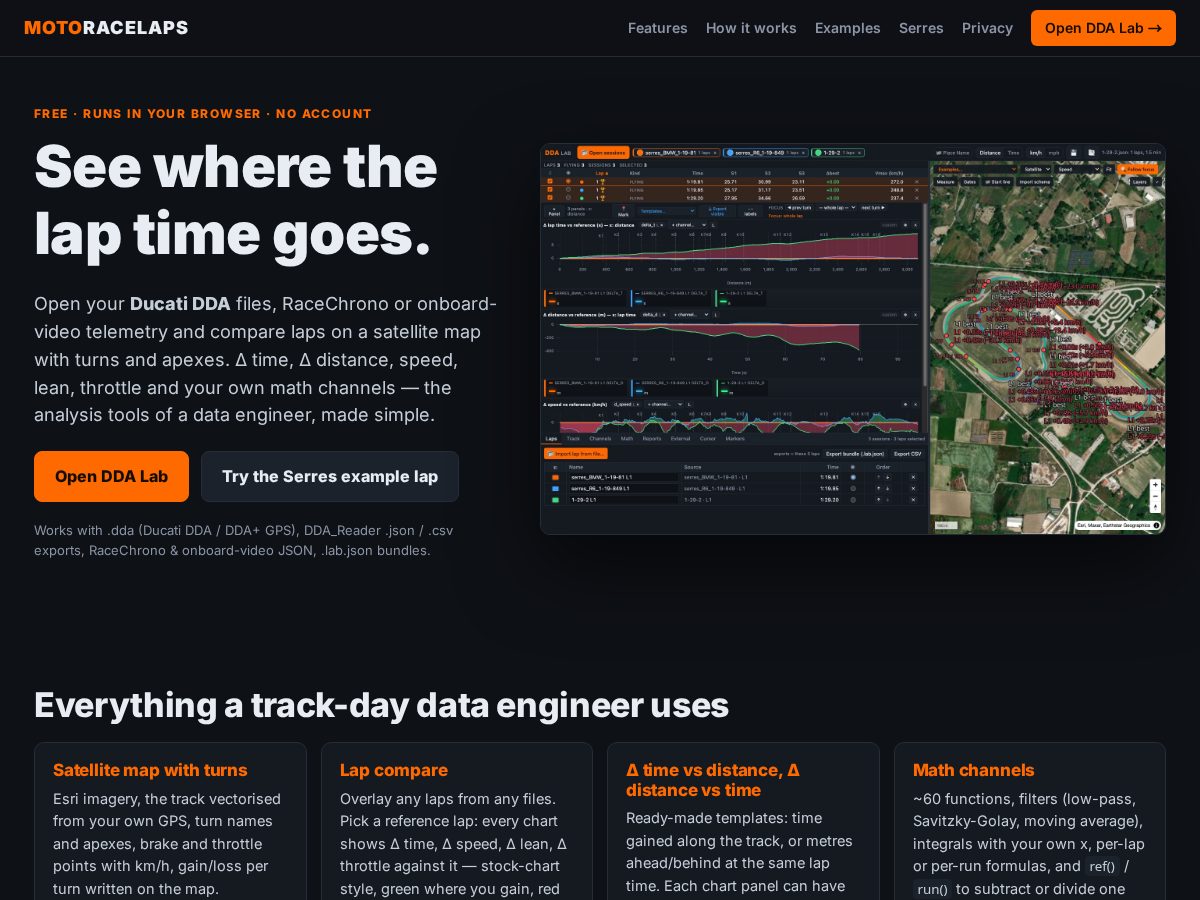Open the DDA Lab app preview image

click(x=853, y=339)
